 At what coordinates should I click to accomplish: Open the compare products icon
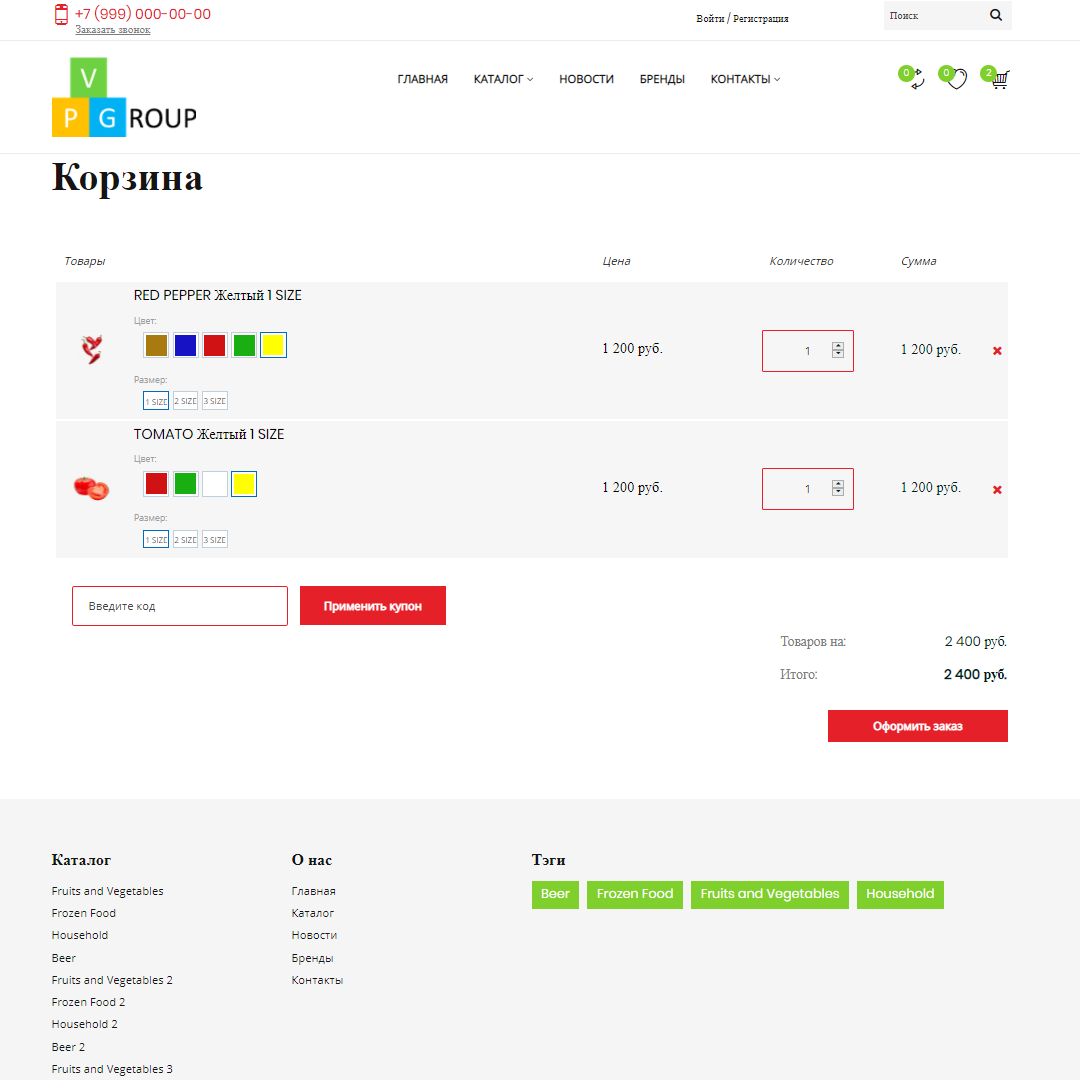916,80
